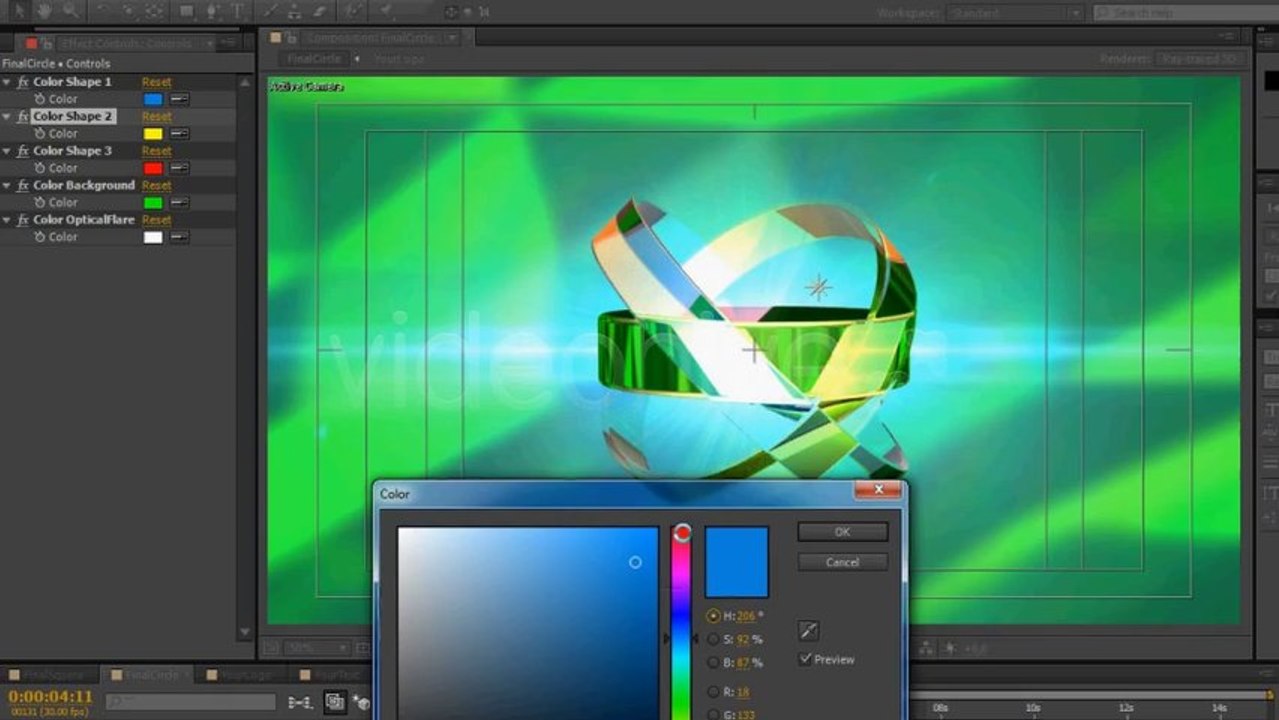Screen dimensions: 1279x720
Task: Select the Roto Brush tool
Action: pyautogui.click(x=353, y=12)
